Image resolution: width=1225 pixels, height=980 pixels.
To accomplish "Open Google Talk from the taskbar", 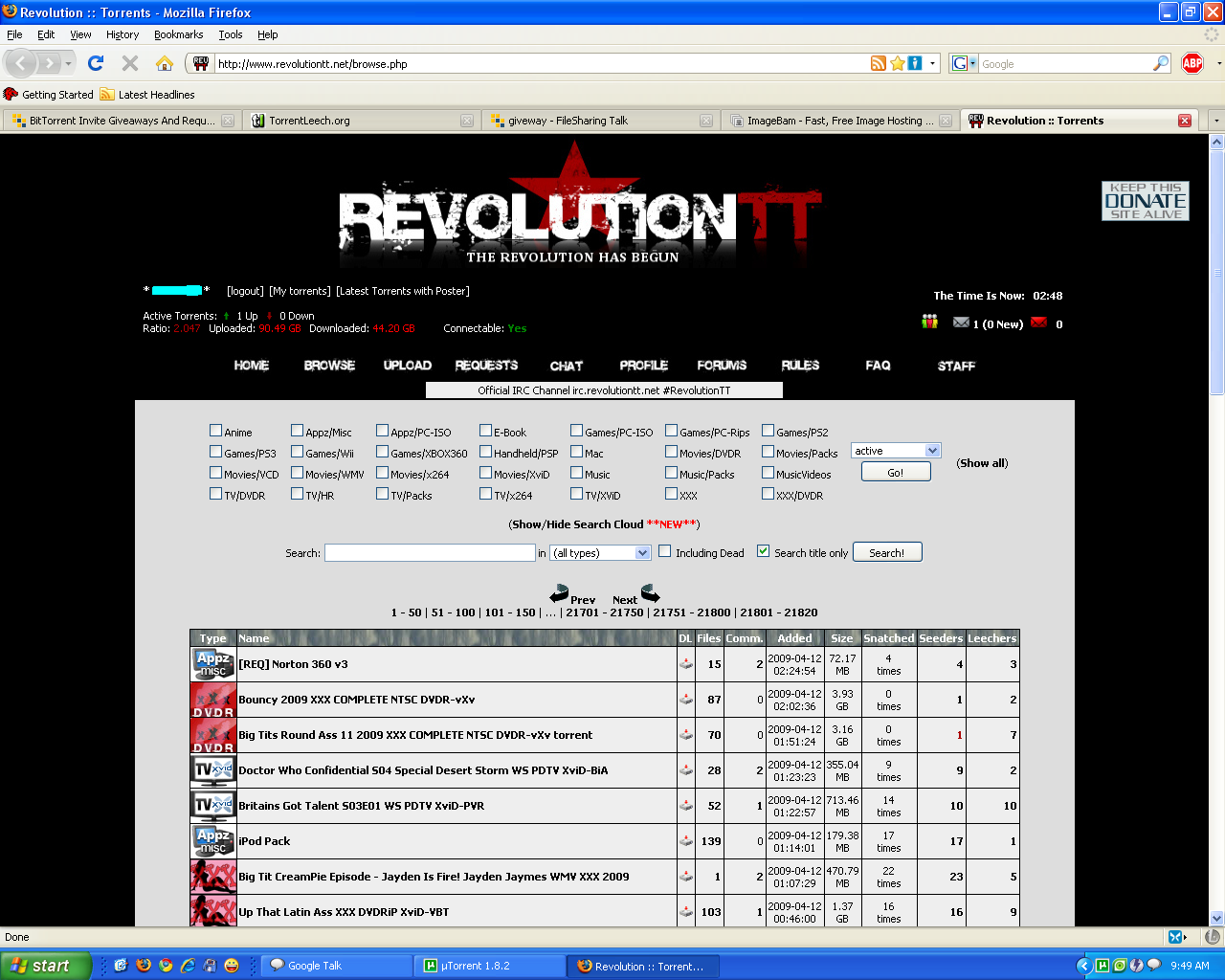I will tap(337, 966).
